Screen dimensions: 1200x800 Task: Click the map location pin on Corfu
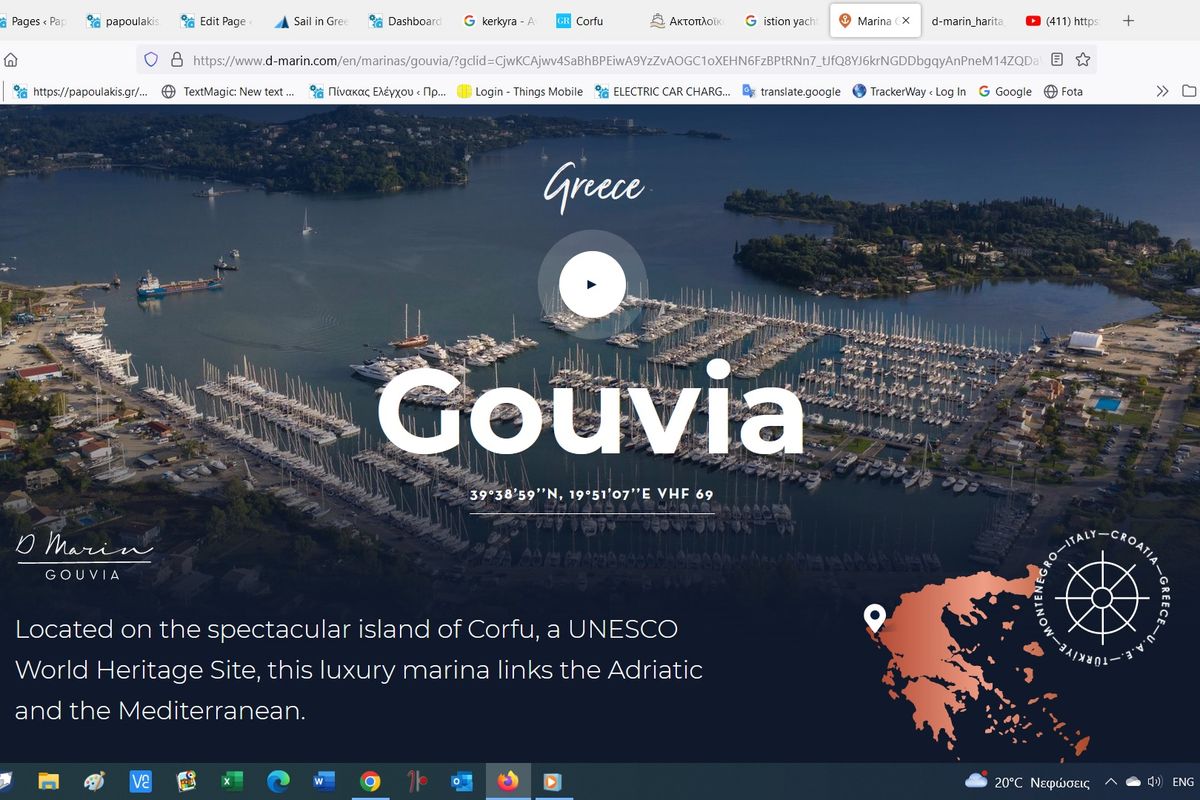(875, 618)
